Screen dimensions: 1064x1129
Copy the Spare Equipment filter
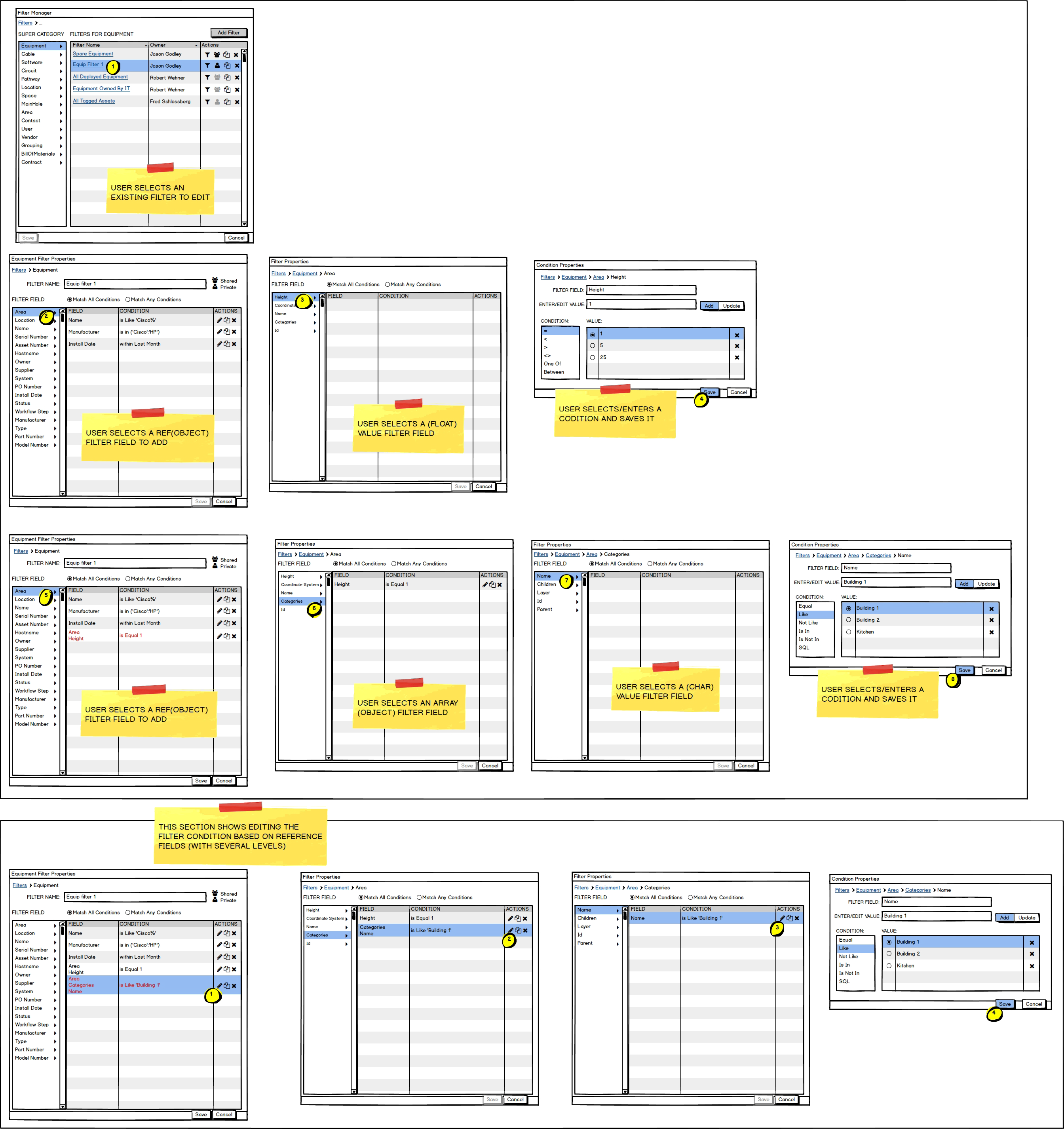click(226, 55)
